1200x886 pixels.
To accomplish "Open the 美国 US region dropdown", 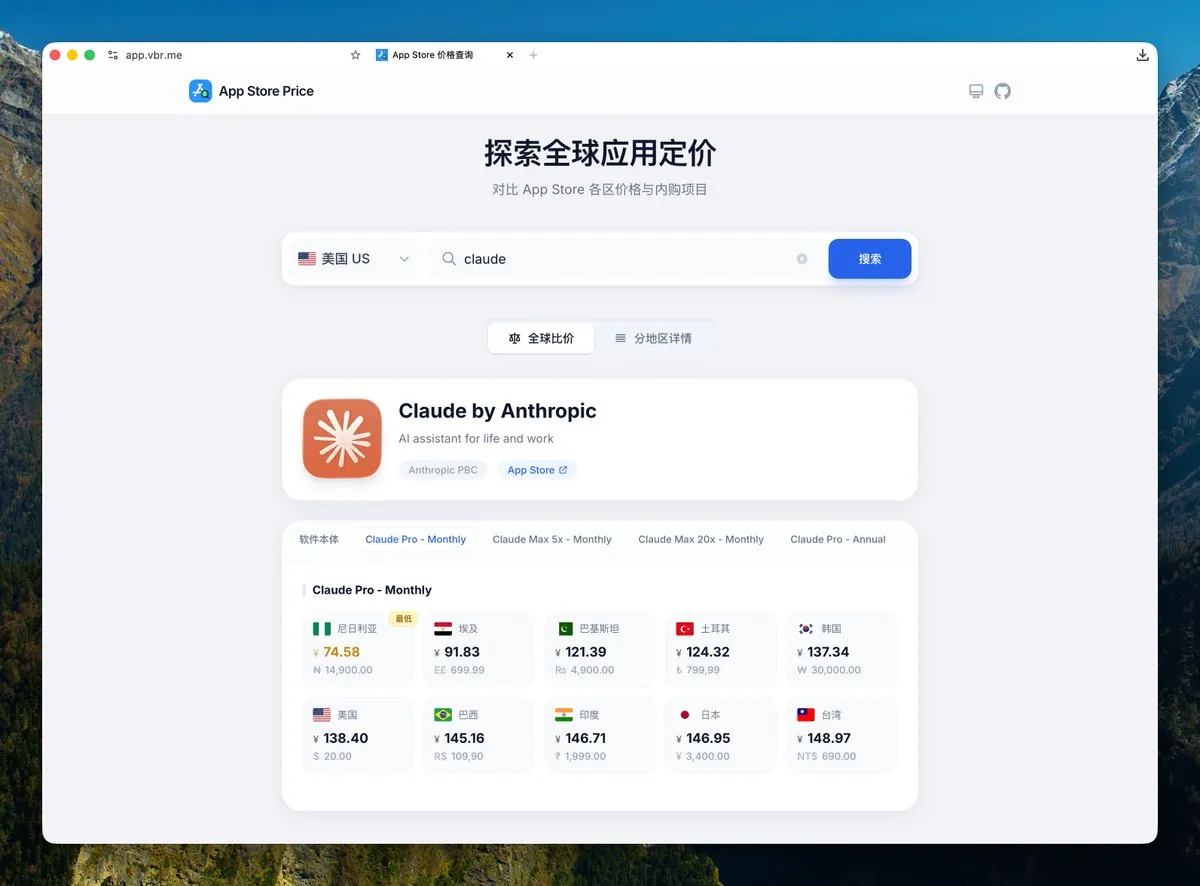I will (x=354, y=259).
